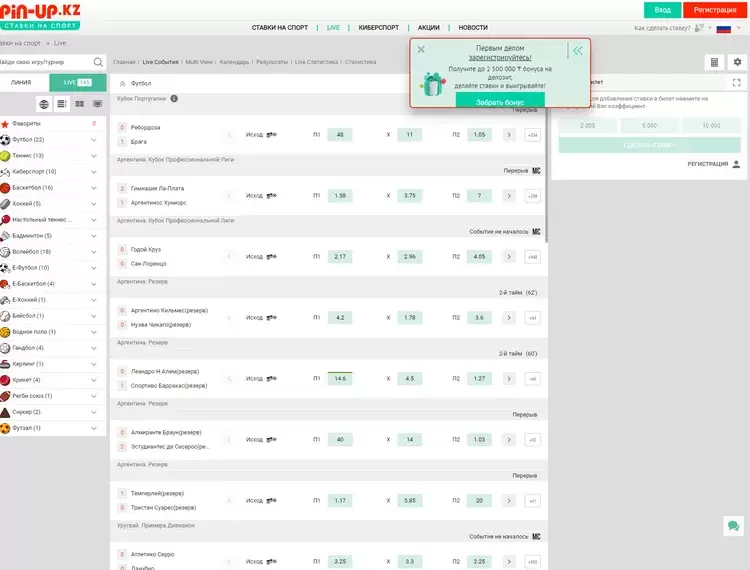Open the how-to-bet help icon
Image resolution: width=750 pixels, height=570 pixels.
click(699, 28)
